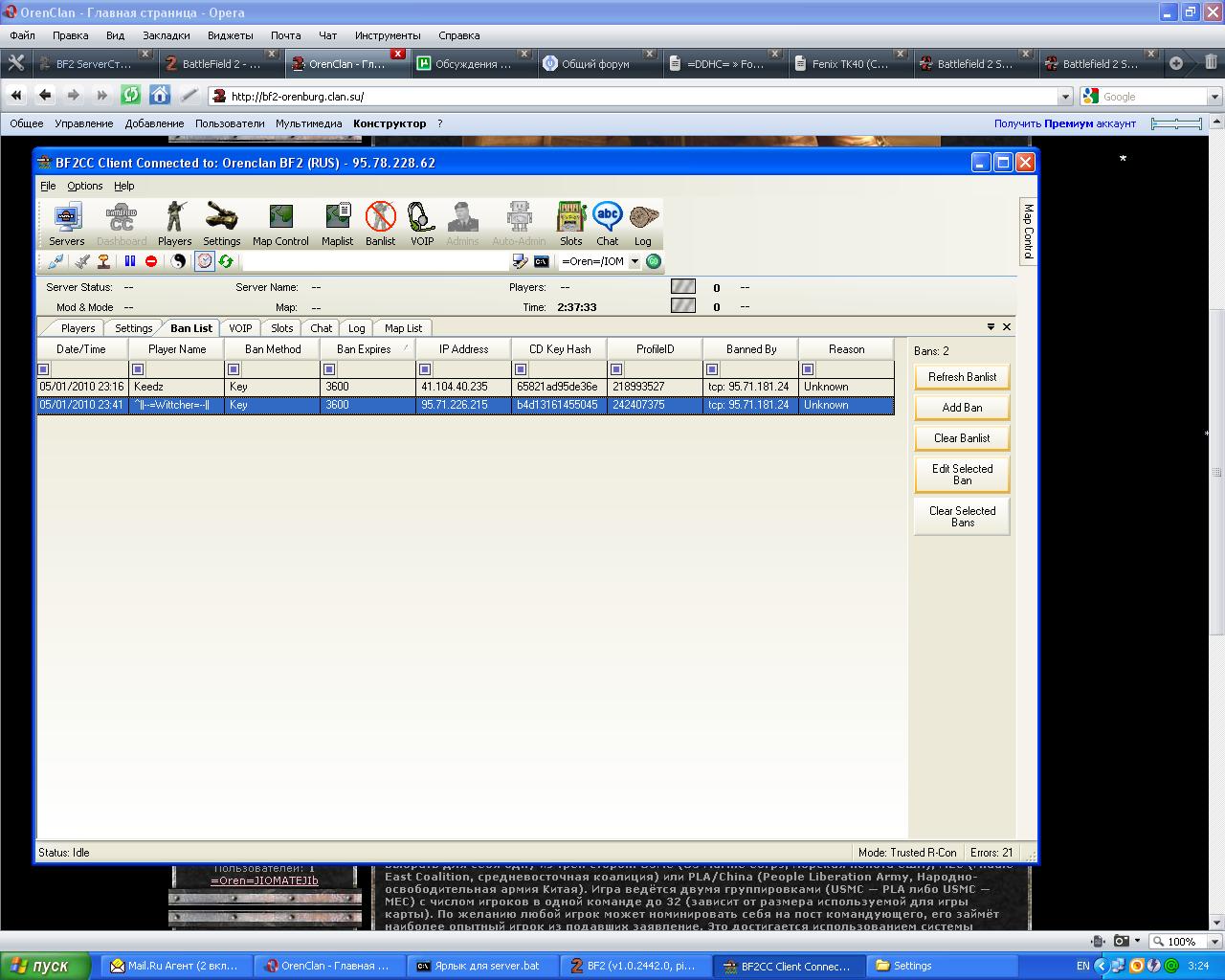
Task: Open Opera's closed tabs trash icon
Action: tap(1211, 63)
